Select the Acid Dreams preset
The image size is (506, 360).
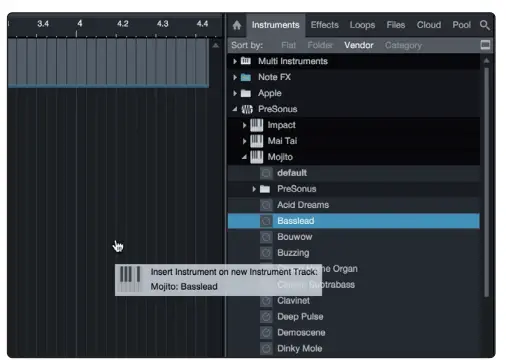354,205
